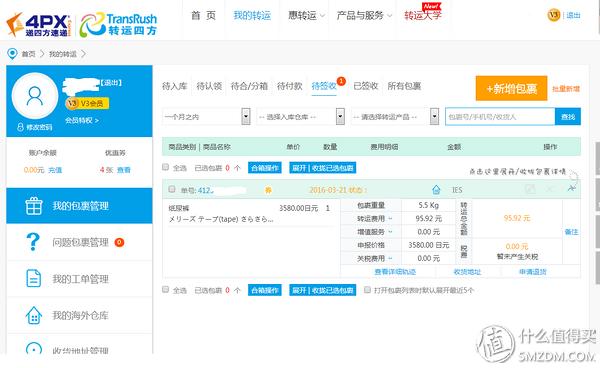This screenshot has width=600, height=368.
Task: Switch to the 待付款 tab
Action: pos(290,86)
